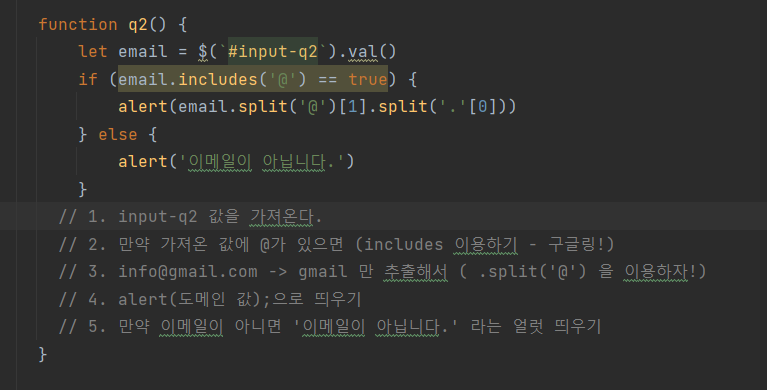Click the [0] index in split('.'[0])

pyautogui.click(x=482, y=106)
